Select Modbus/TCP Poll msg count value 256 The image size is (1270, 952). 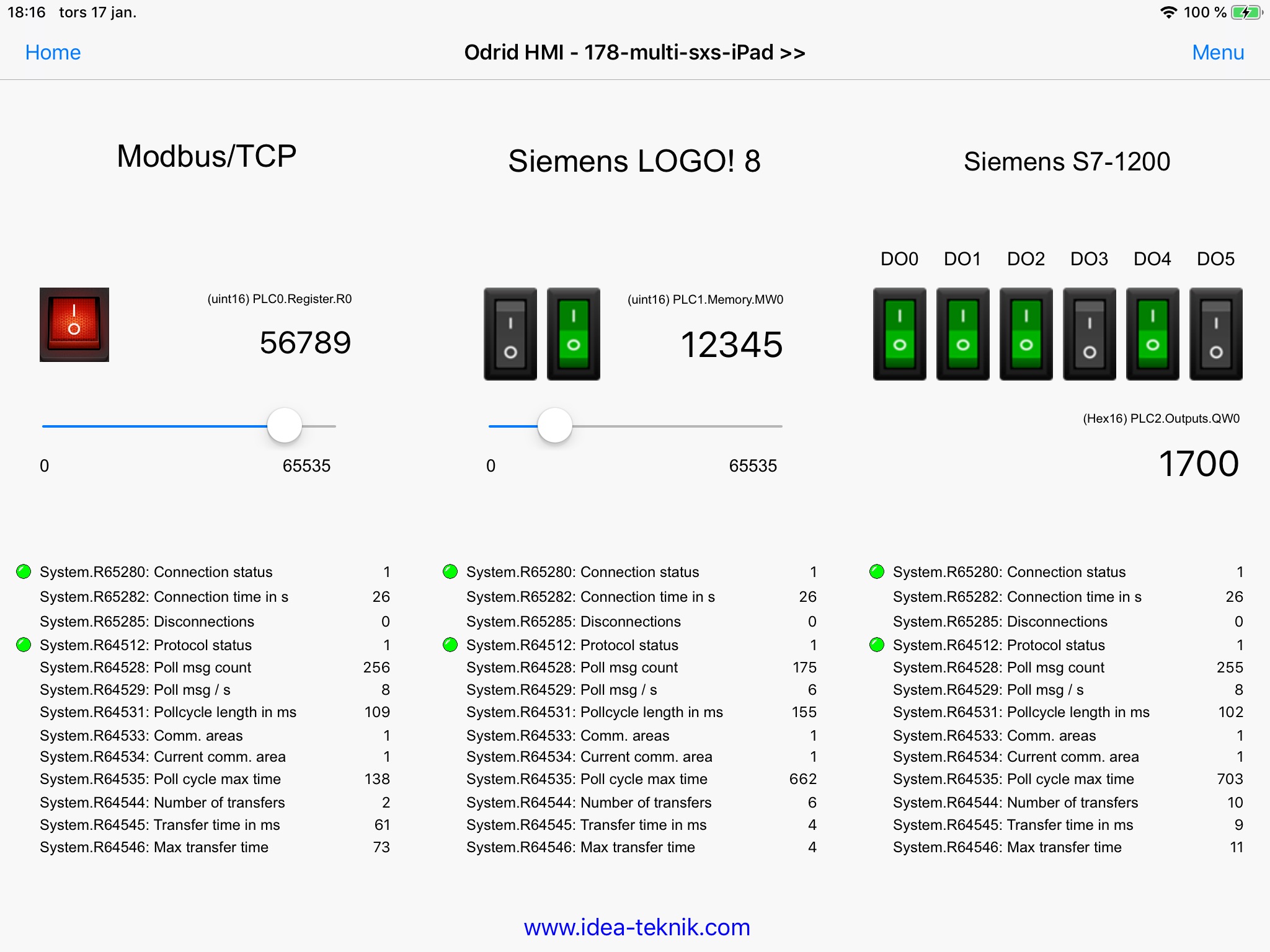[x=376, y=668]
